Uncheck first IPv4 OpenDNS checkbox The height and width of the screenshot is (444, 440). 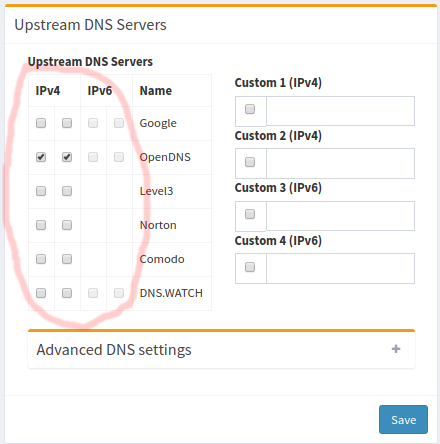point(41,157)
